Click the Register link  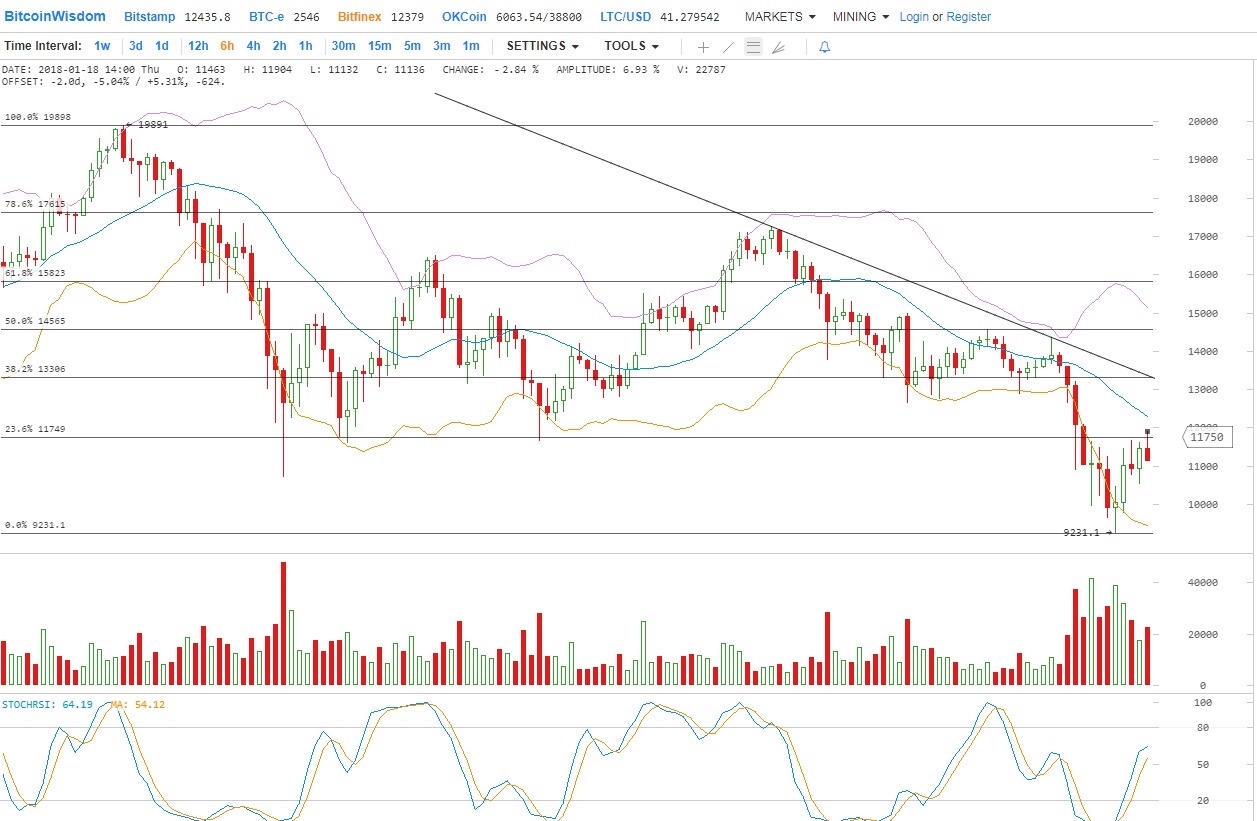pos(968,17)
